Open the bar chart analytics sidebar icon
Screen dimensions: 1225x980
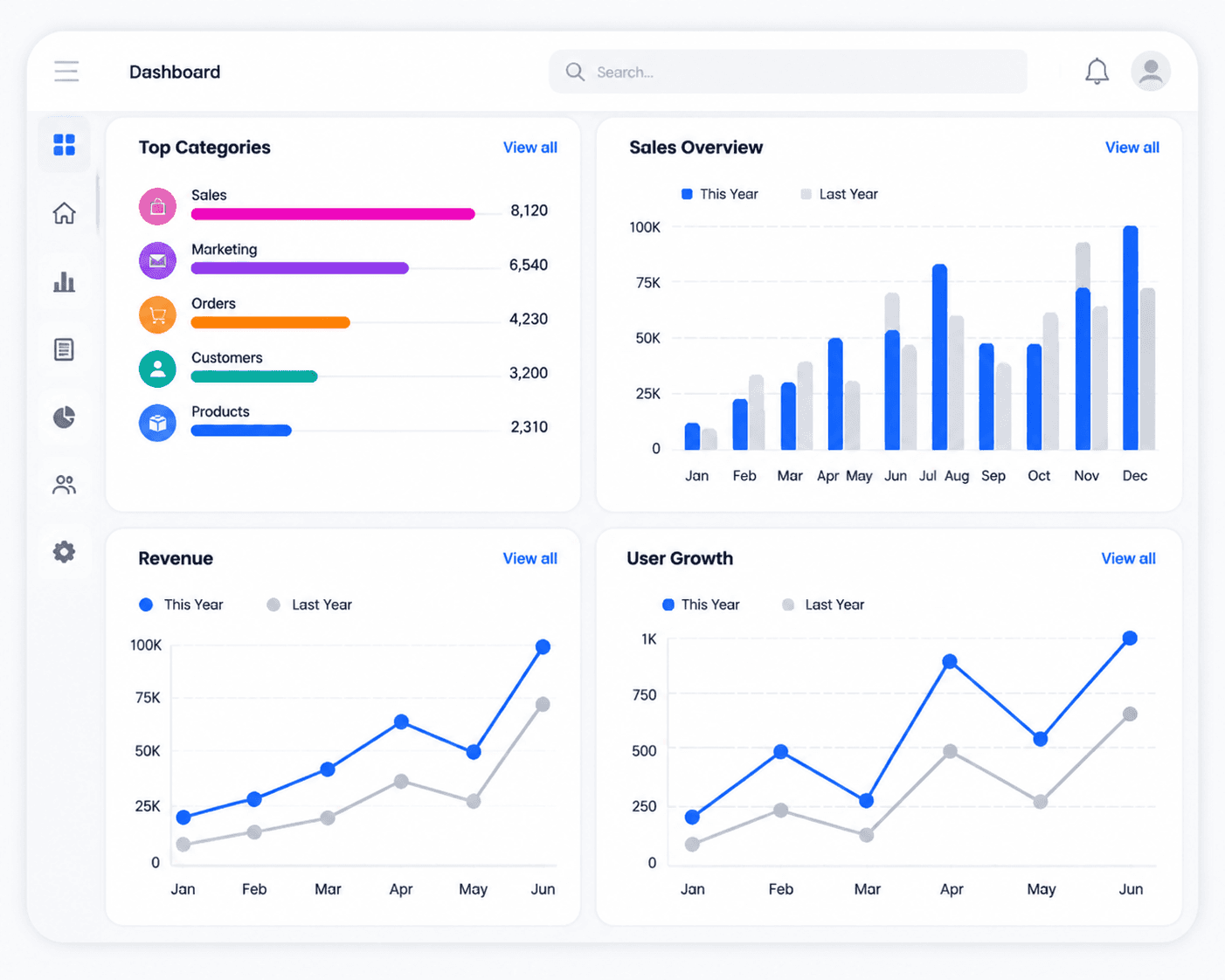(x=65, y=281)
